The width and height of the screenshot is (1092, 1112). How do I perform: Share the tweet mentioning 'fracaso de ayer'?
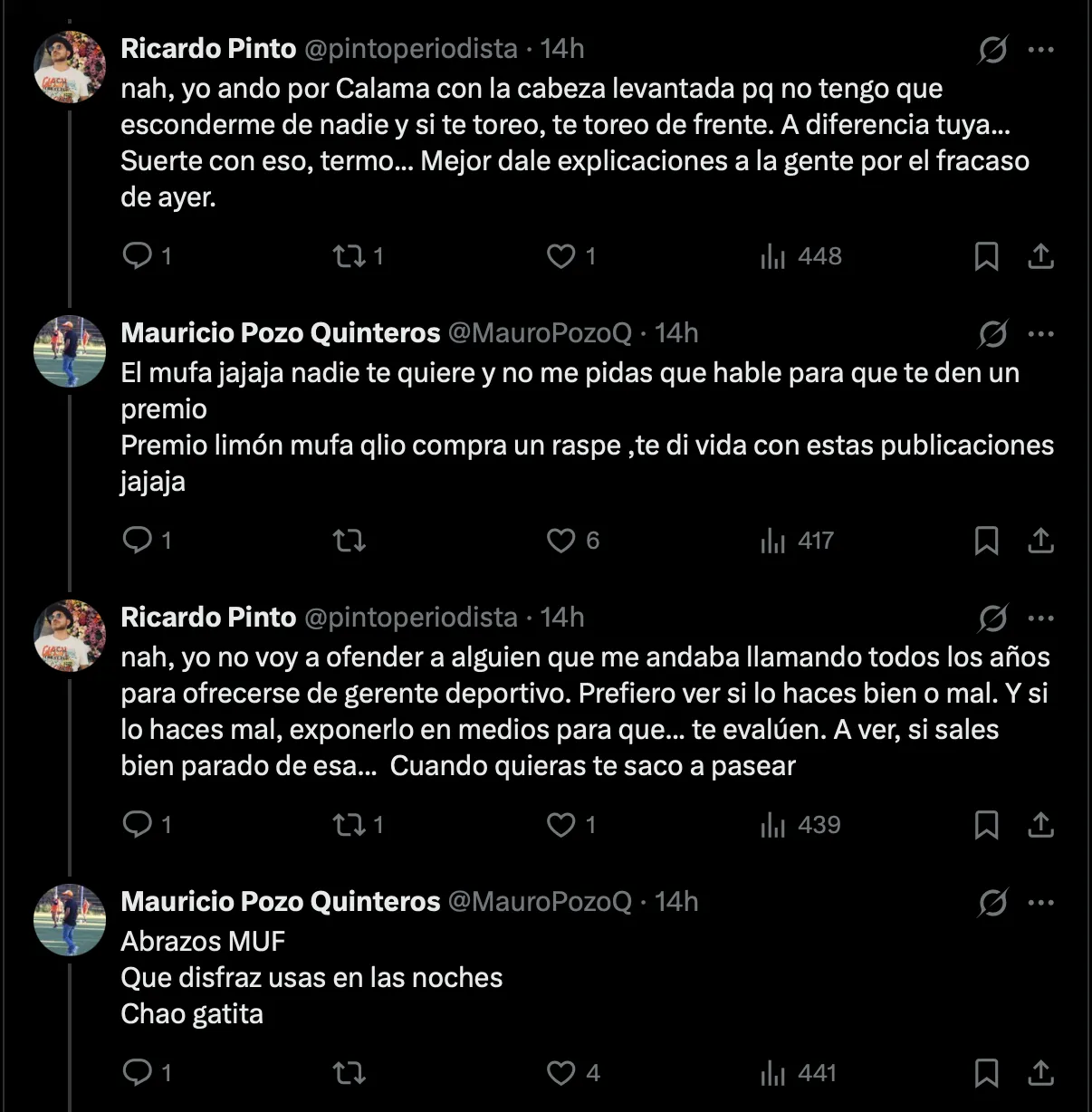[1041, 256]
